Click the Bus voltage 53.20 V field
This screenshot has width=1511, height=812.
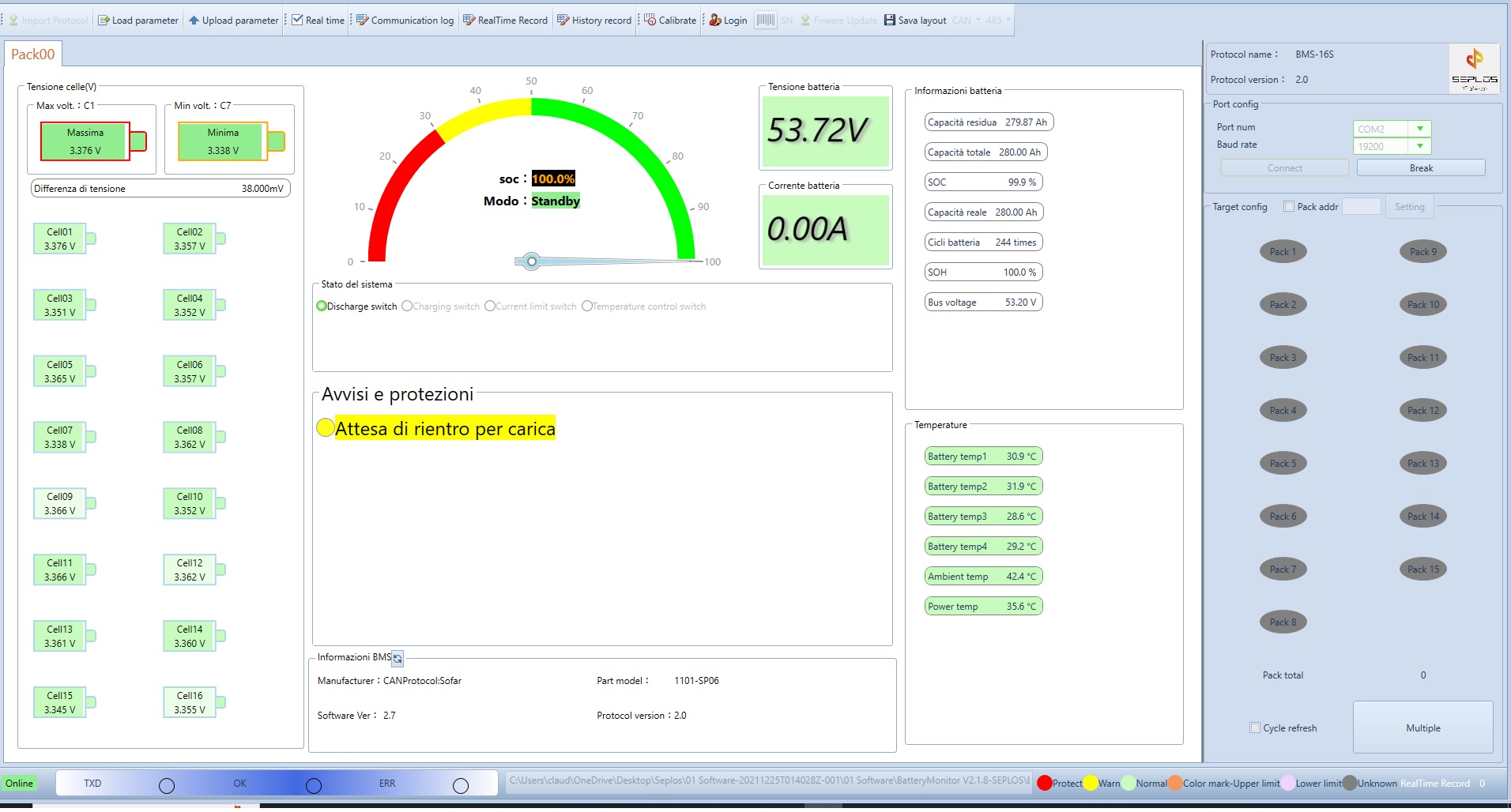(983, 303)
